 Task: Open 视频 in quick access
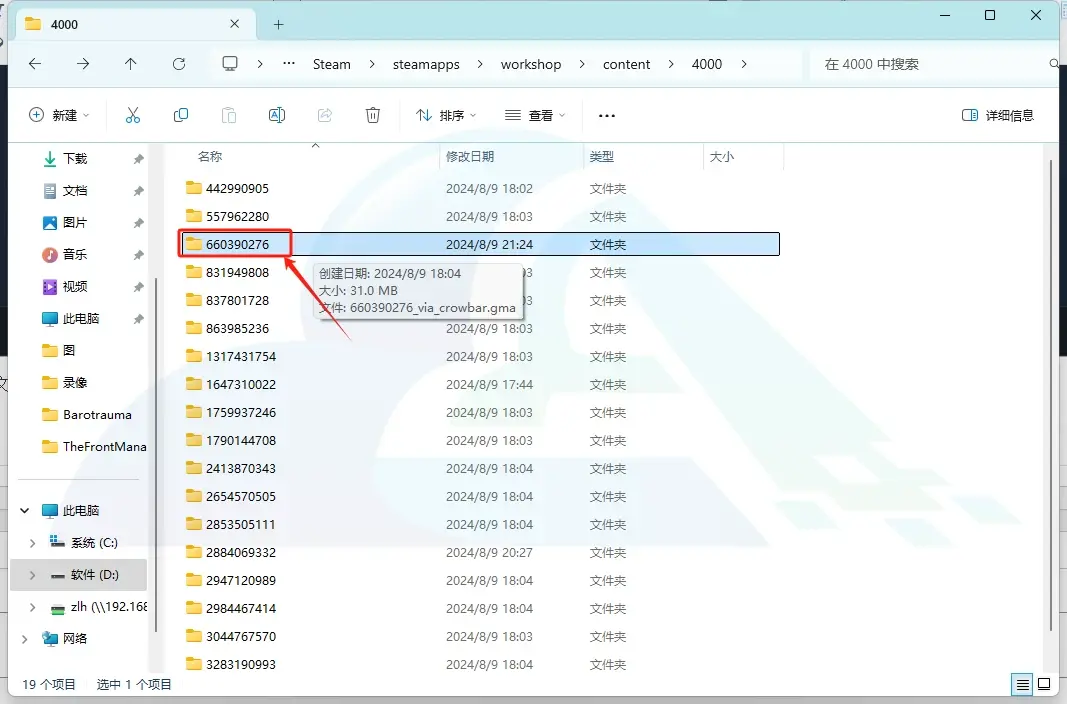point(75,286)
